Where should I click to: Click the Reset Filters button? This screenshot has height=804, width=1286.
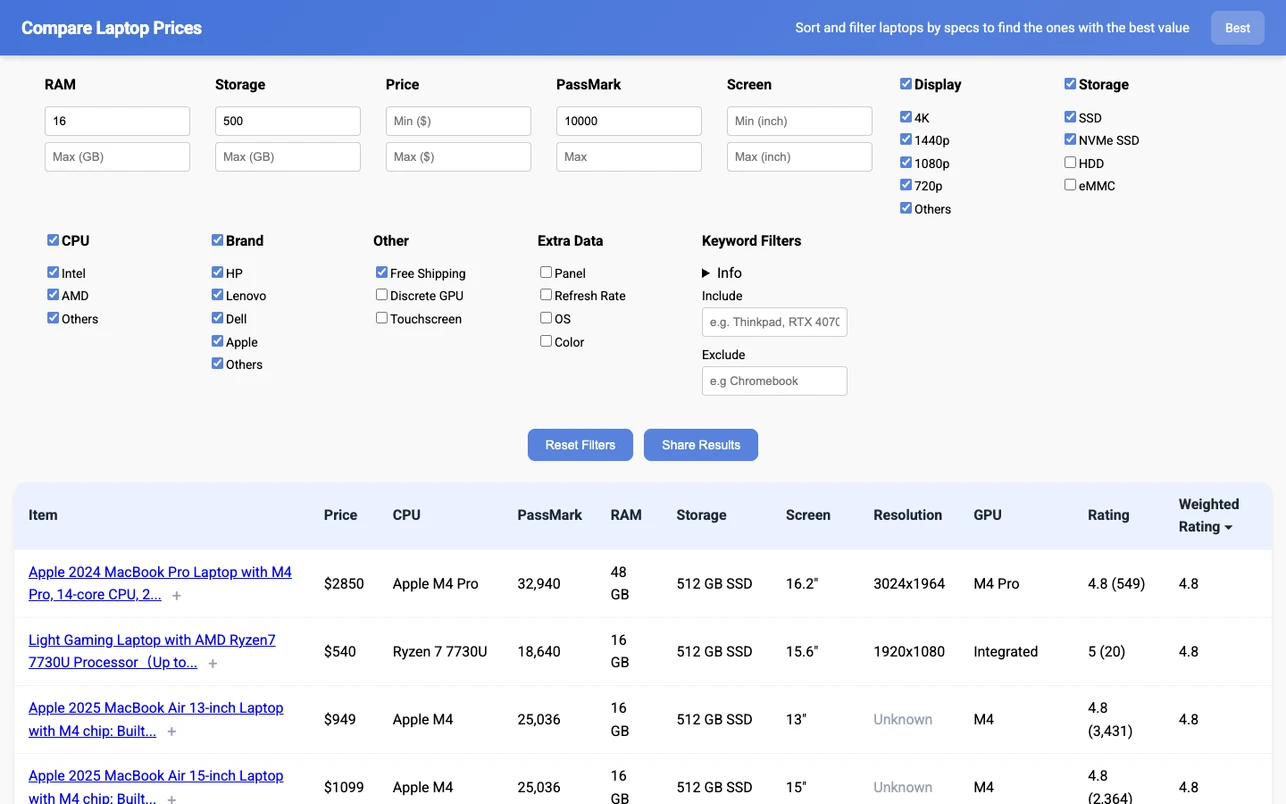click(x=580, y=445)
